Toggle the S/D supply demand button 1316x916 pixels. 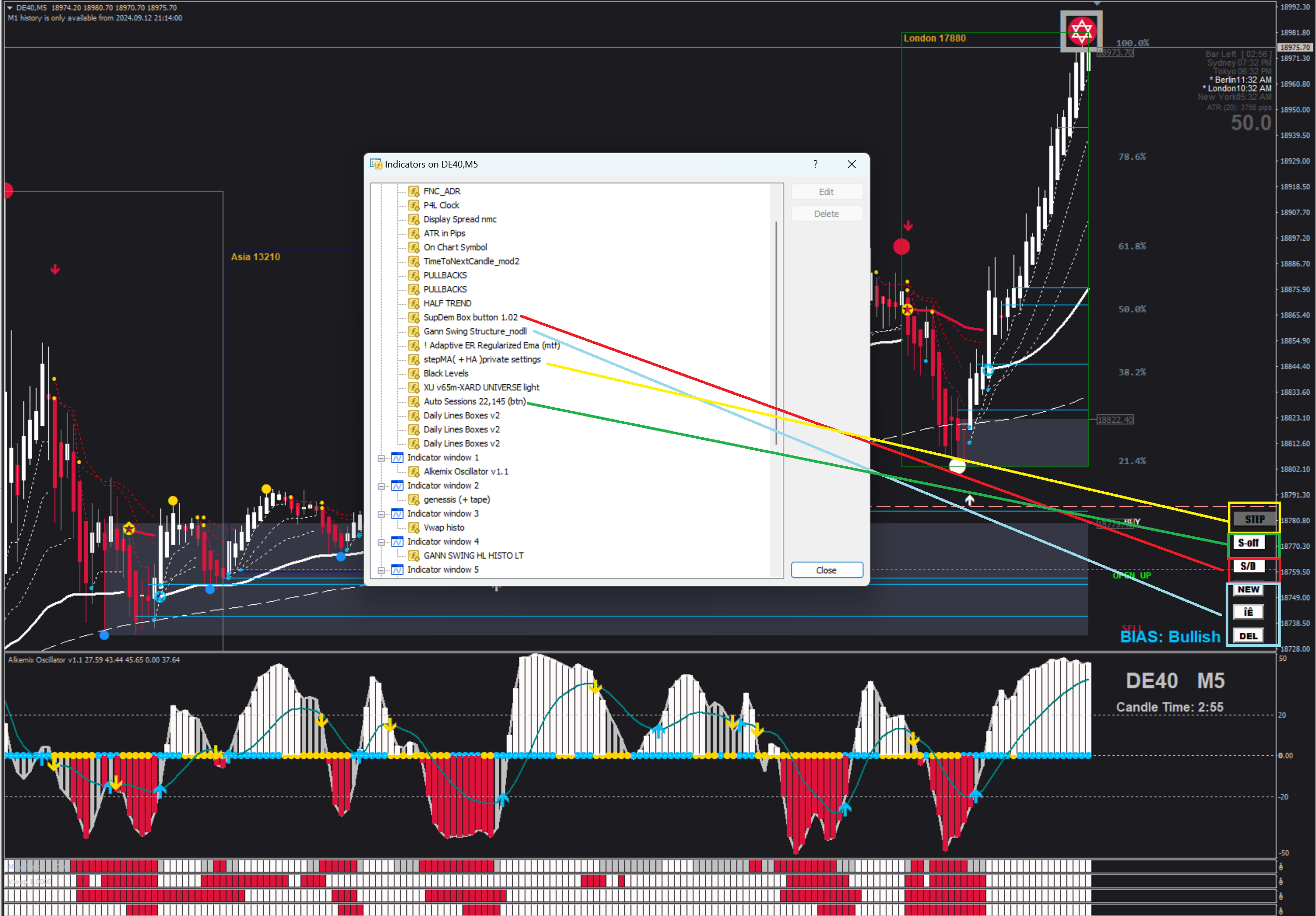[x=1248, y=566]
